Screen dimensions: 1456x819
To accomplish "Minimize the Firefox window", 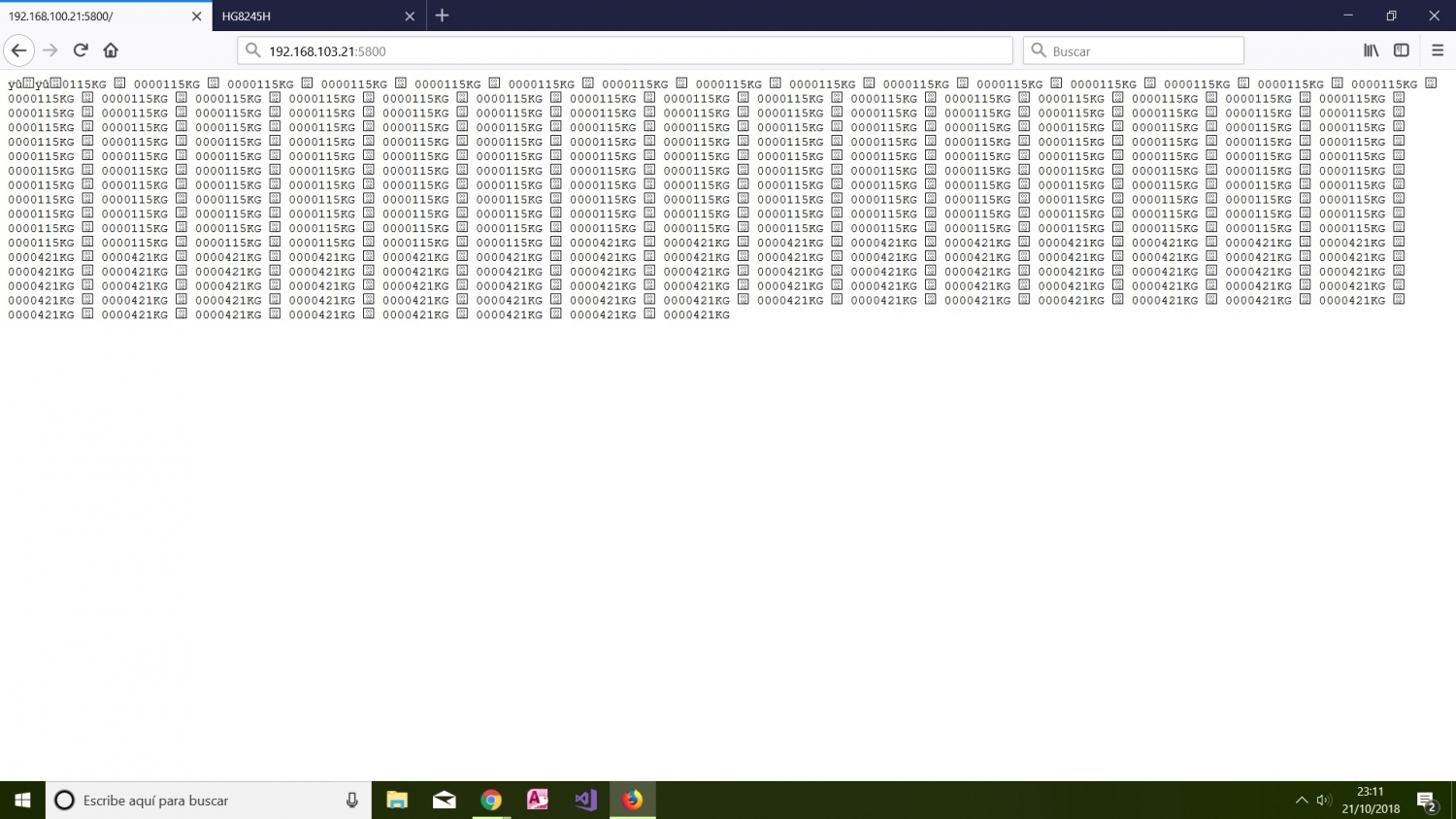I will coord(1348,16).
